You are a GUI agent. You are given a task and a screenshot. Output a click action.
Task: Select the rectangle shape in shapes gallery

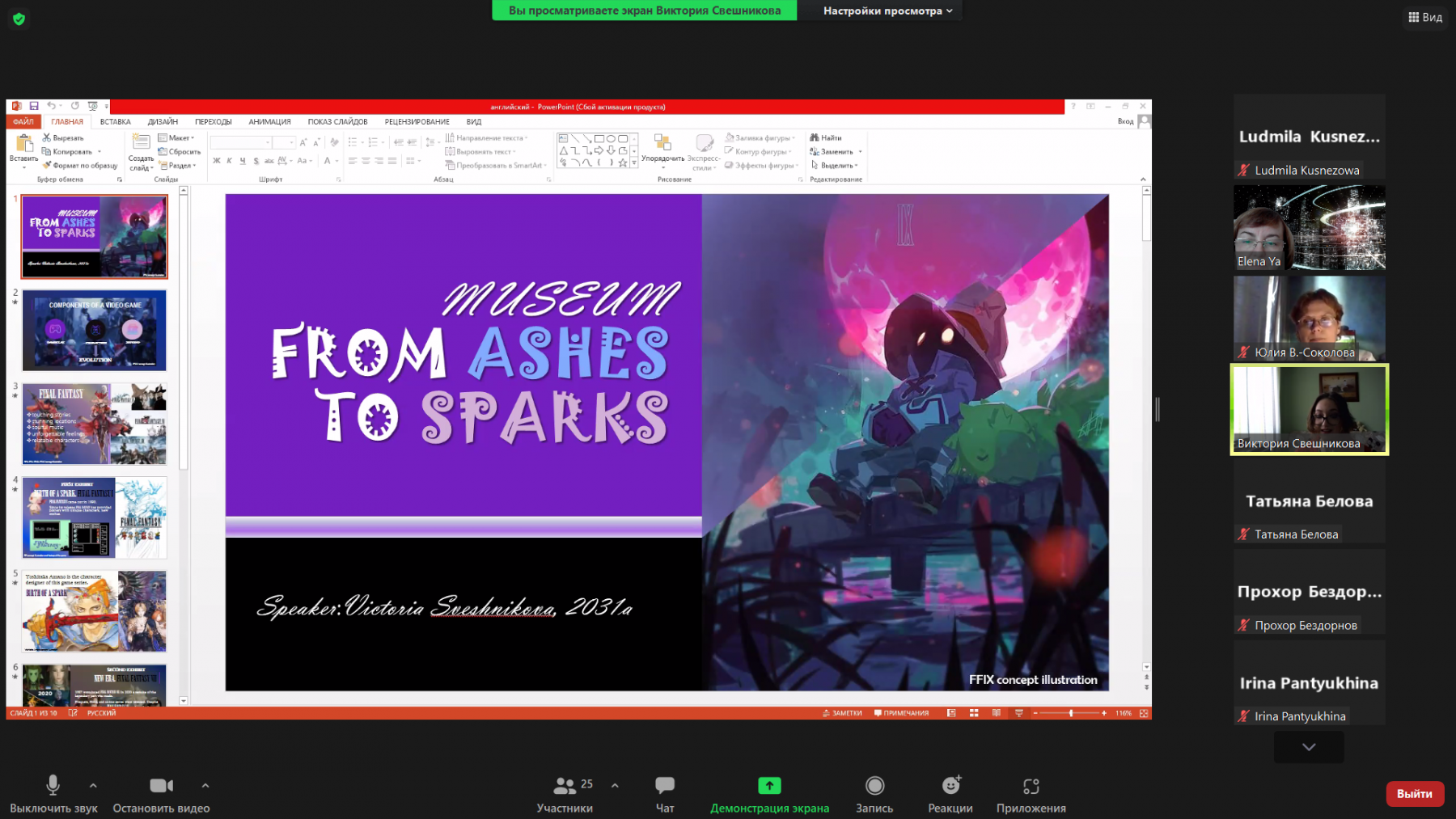tap(599, 138)
